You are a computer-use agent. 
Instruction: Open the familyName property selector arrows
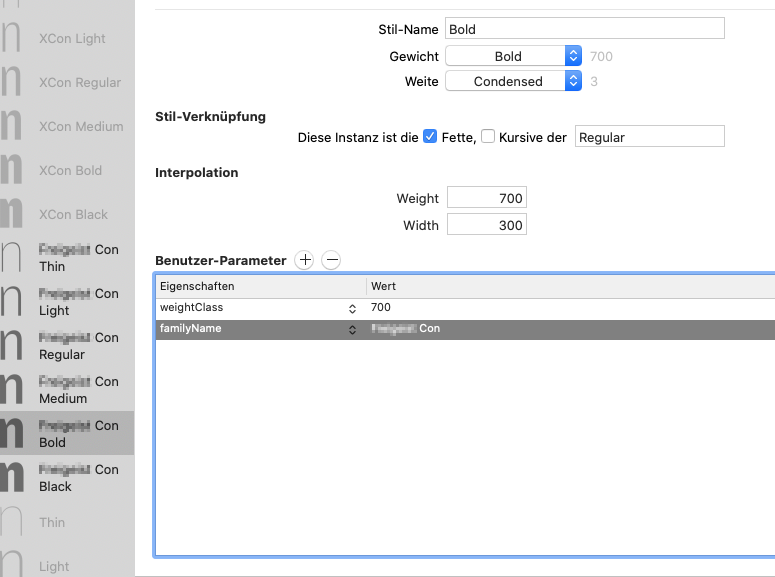352,329
